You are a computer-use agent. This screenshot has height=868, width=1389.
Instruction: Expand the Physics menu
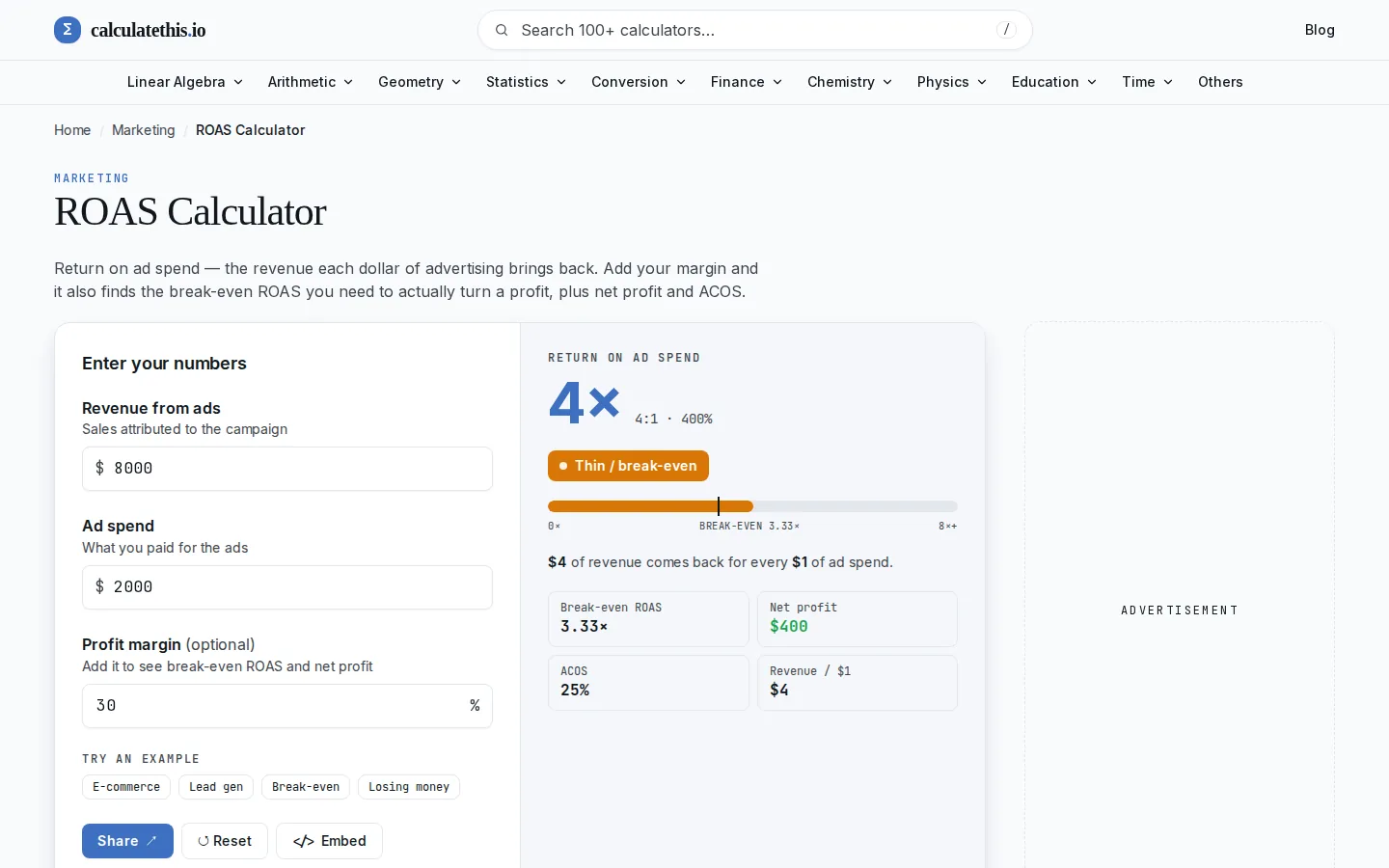pyautogui.click(x=952, y=82)
